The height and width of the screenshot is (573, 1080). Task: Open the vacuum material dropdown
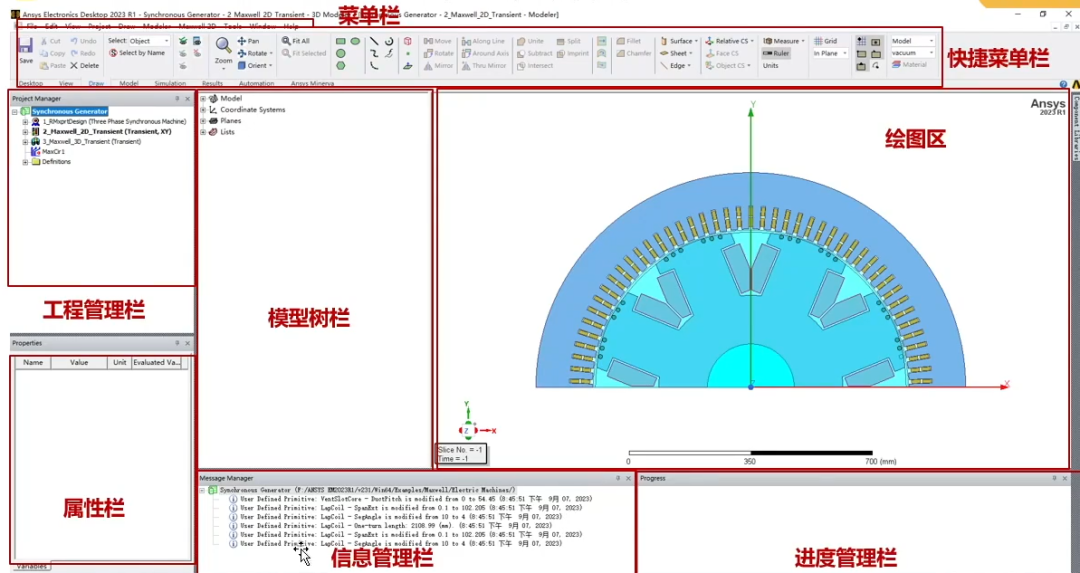[913, 53]
